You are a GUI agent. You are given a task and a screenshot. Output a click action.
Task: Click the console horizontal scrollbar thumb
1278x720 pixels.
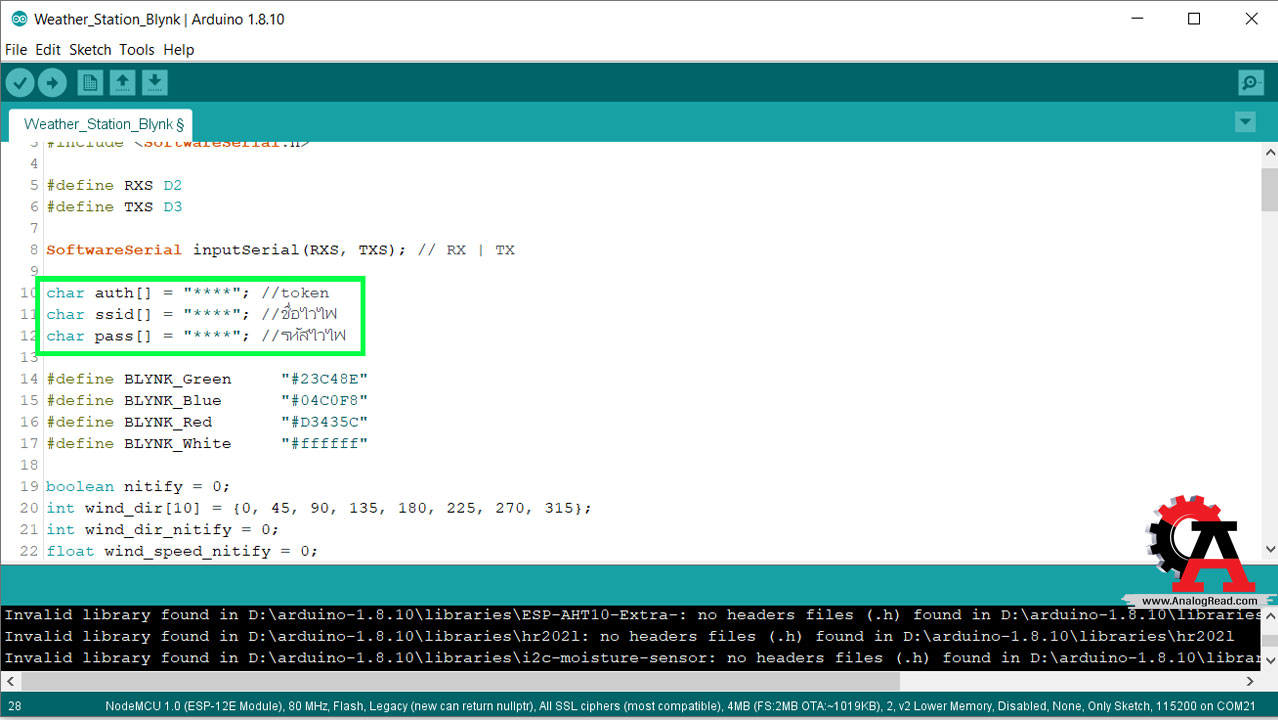(x=462, y=680)
